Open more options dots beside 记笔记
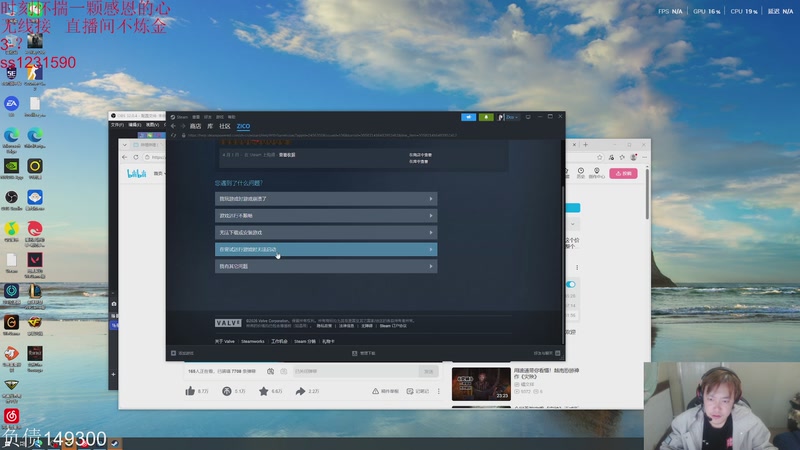 coord(439,391)
